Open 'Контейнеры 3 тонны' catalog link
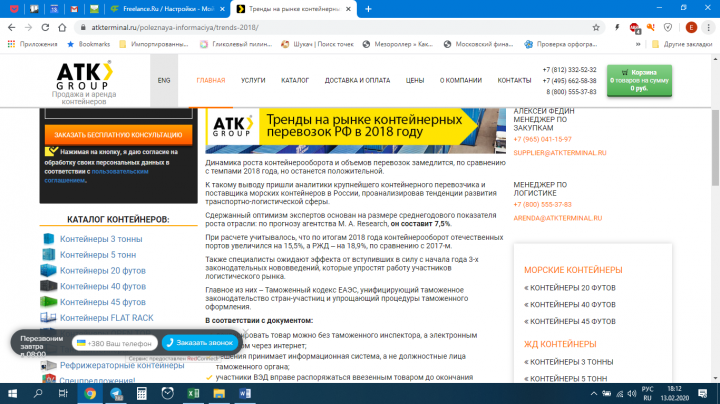The height and width of the screenshot is (404, 720). (x=101, y=239)
